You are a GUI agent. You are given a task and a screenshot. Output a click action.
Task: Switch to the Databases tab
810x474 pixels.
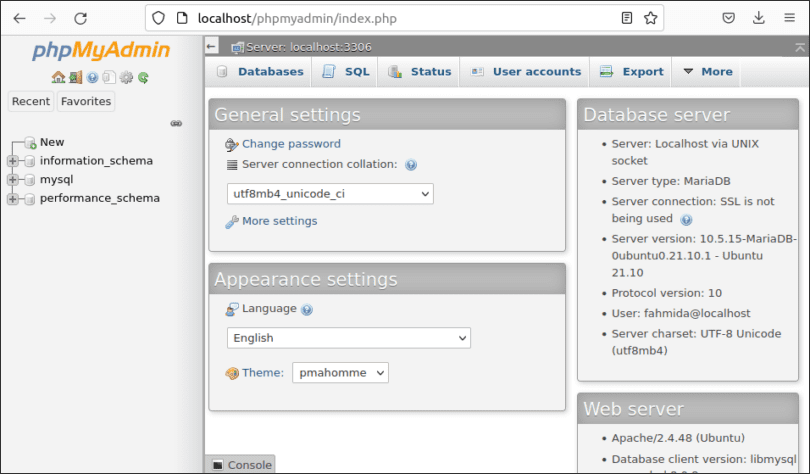point(260,72)
